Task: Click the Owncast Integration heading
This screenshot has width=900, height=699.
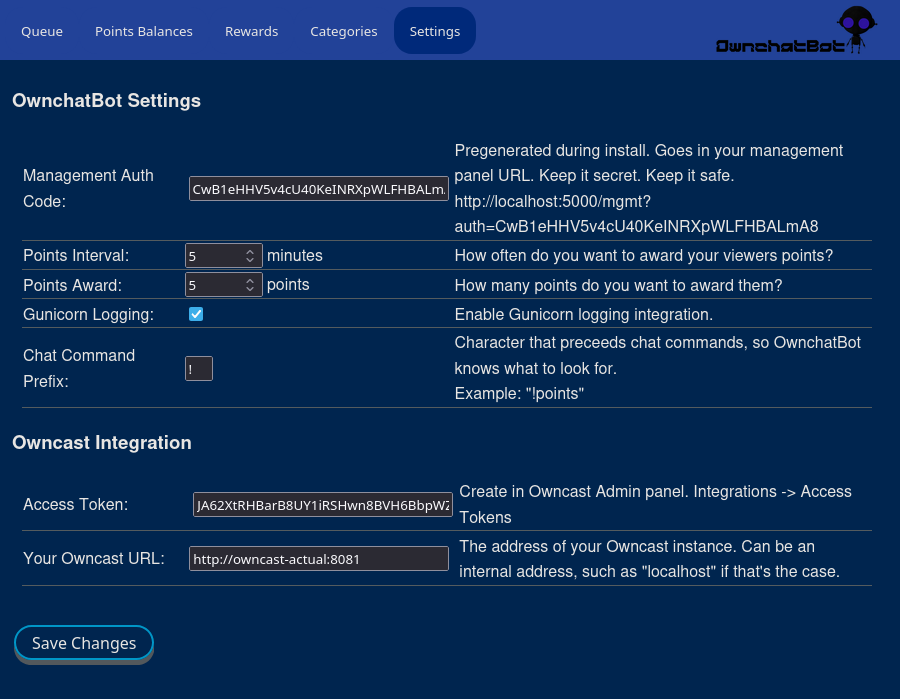Action: [102, 442]
